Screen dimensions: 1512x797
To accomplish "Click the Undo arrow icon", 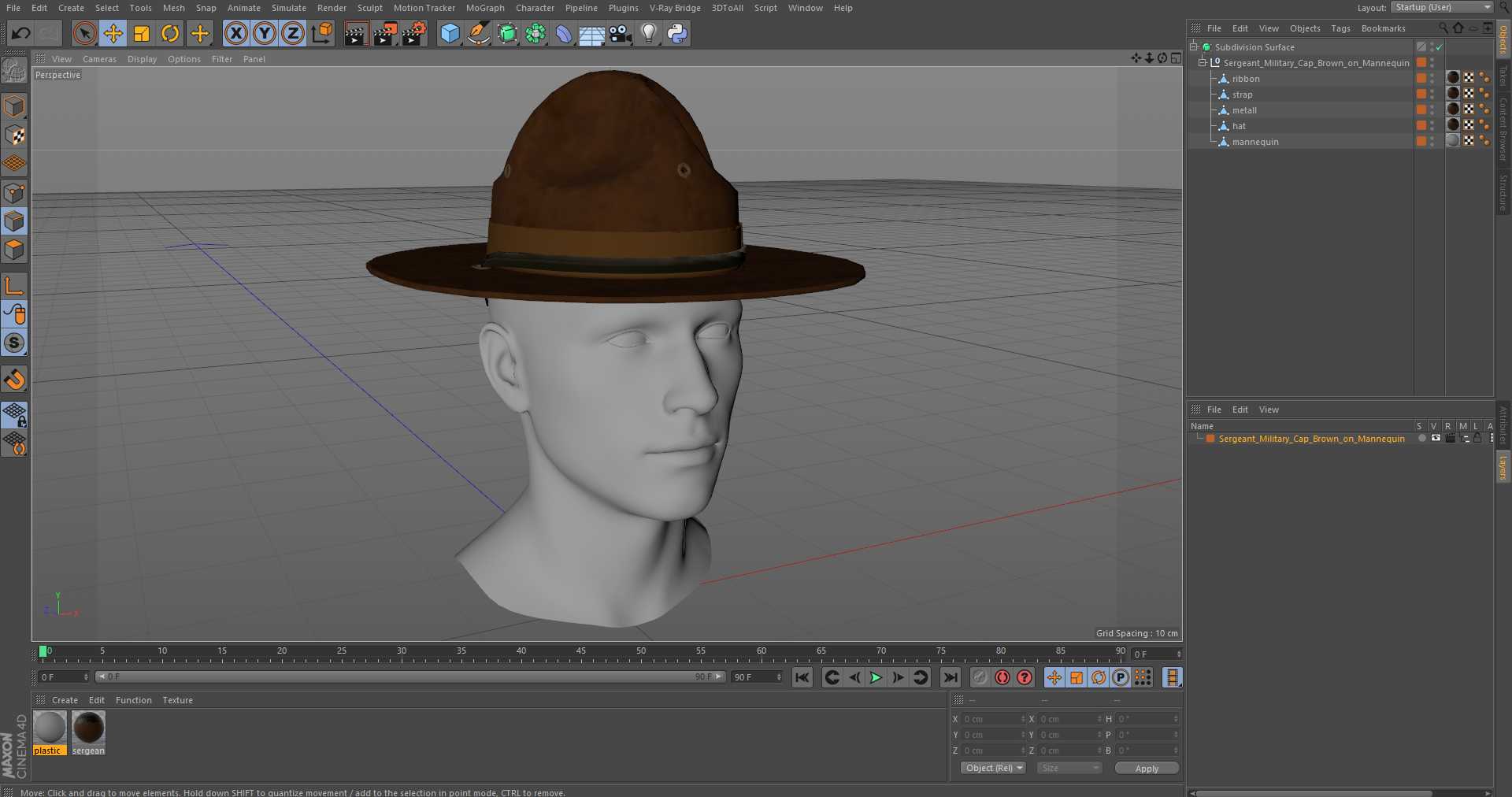I will [x=21, y=33].
